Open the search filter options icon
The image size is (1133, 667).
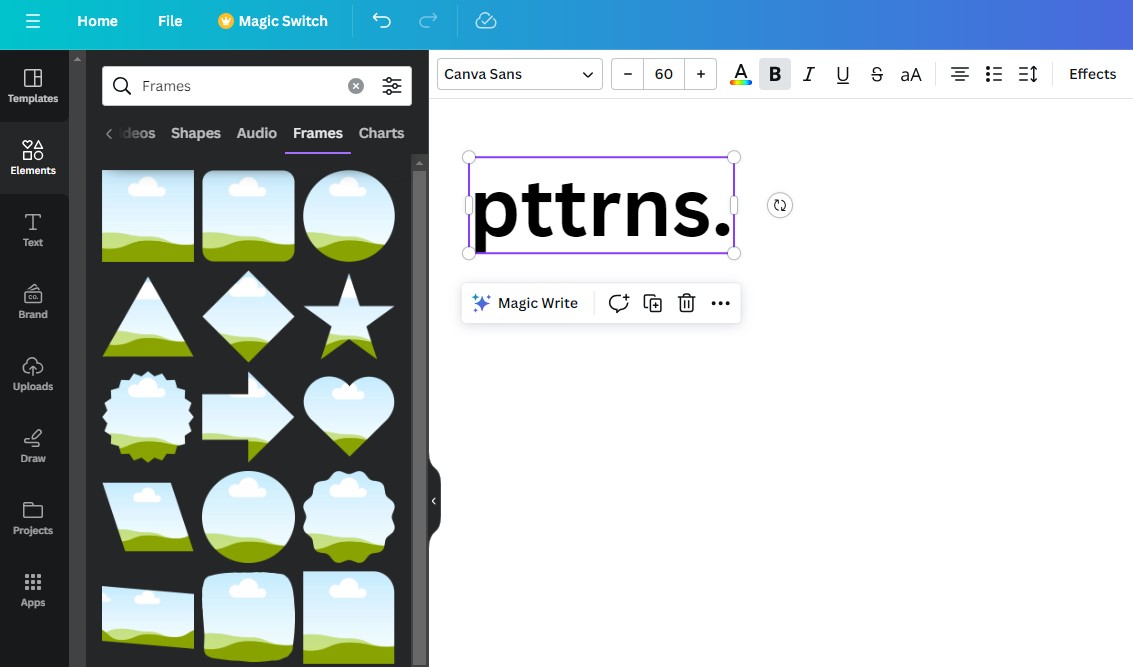tap(392, 86)
